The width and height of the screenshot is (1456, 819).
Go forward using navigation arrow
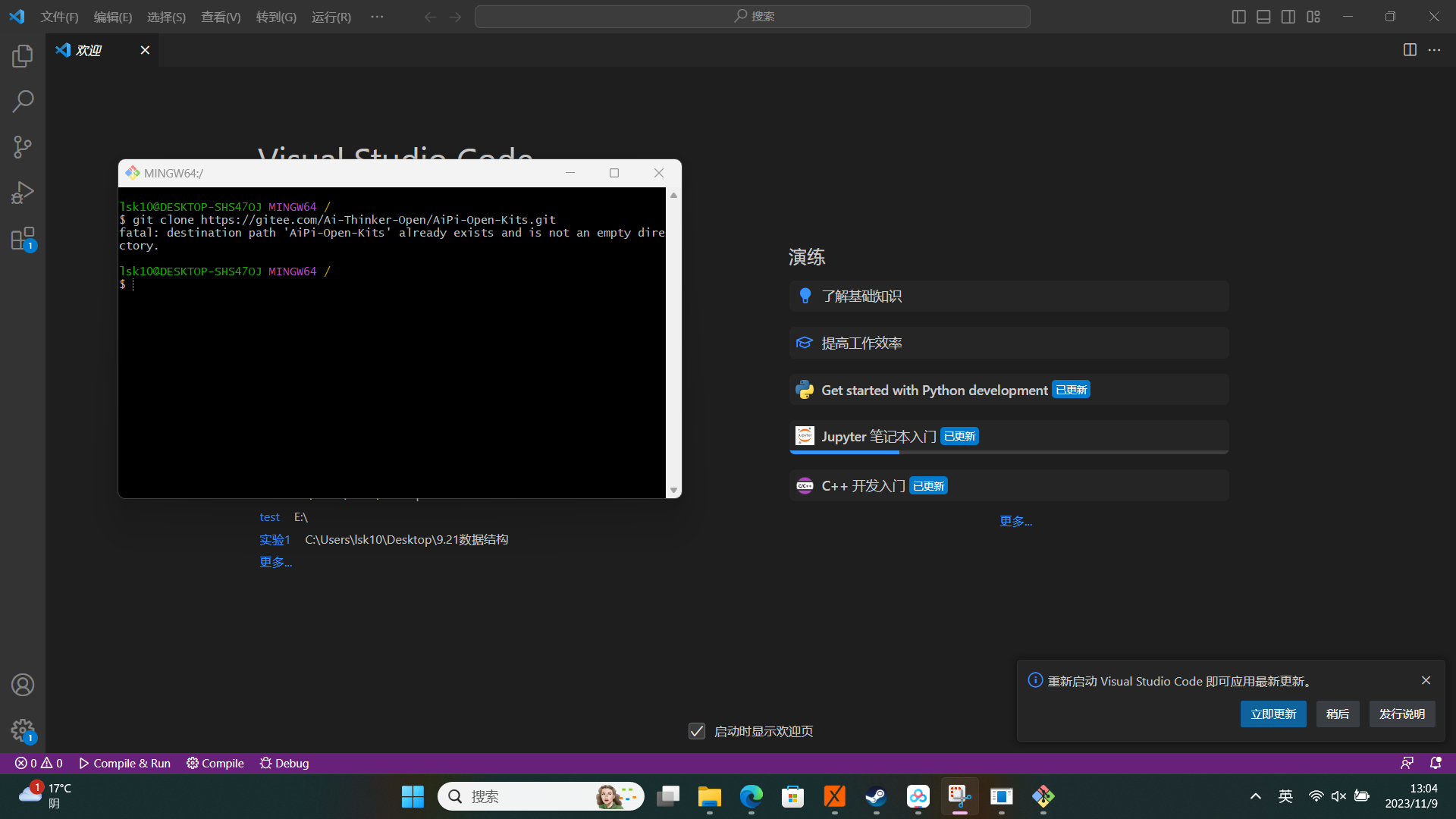tap(455, 17)
